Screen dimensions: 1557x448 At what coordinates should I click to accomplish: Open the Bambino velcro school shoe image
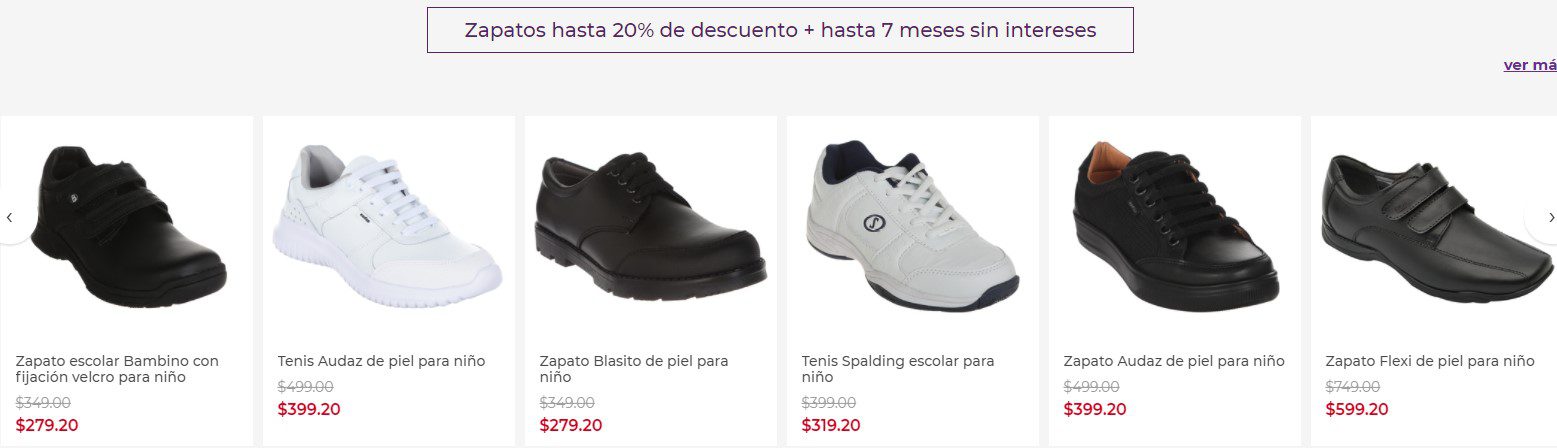click(x=127, y=228)
